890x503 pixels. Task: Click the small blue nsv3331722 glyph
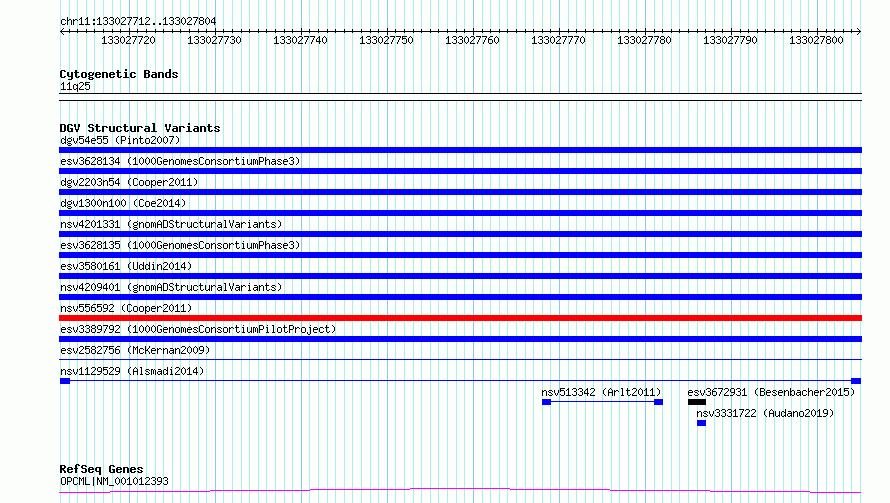click(x=702, y=423)
